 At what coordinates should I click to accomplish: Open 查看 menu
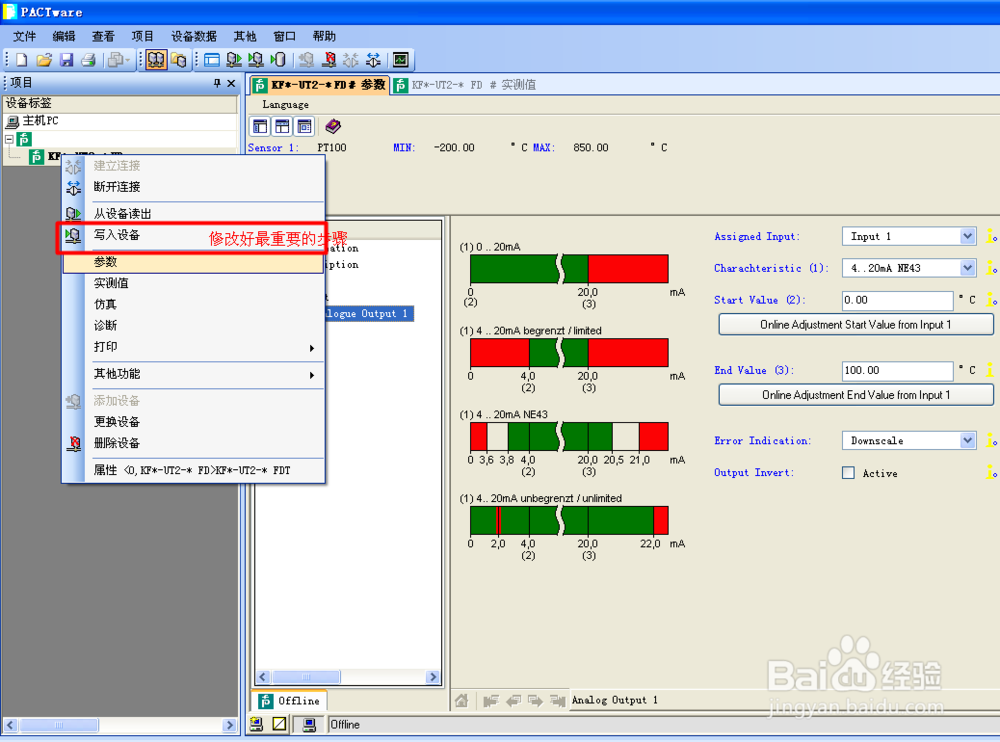[103, 36]
